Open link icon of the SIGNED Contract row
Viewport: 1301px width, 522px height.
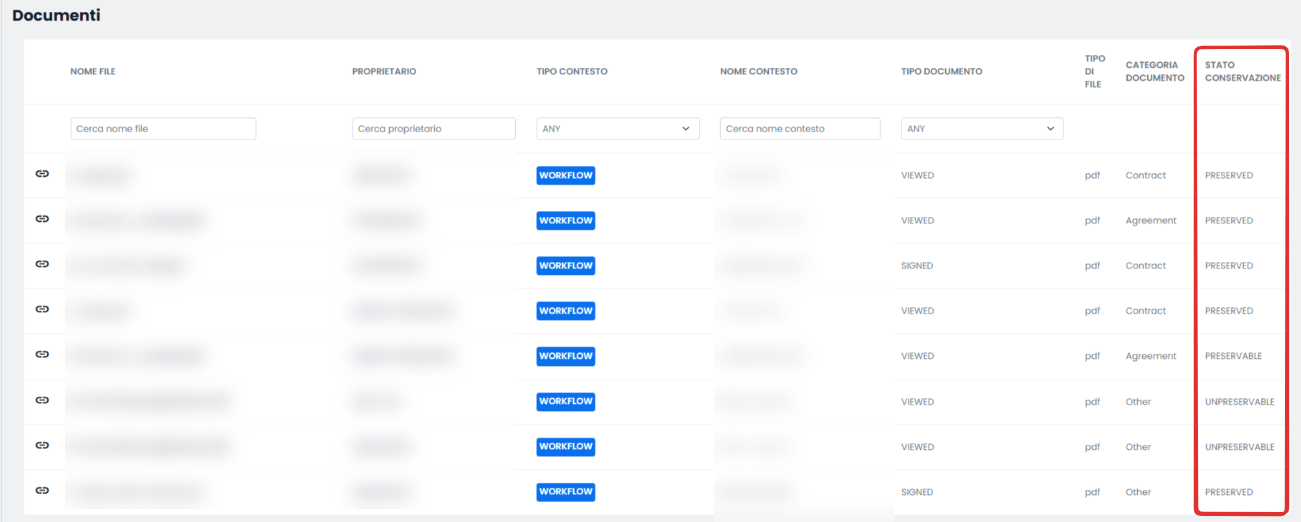pyautogui.click(x=42, y=264)
